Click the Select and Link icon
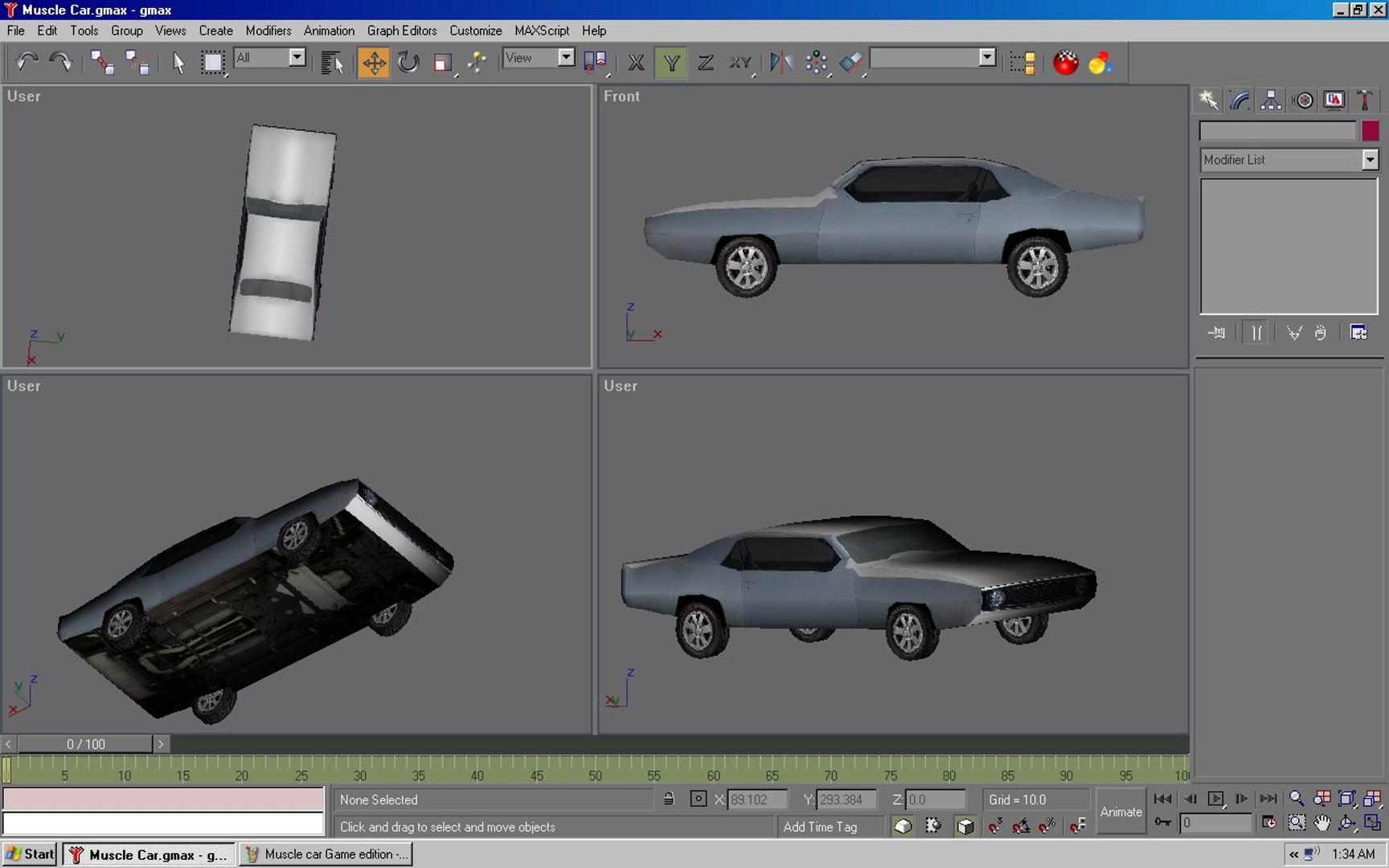 102,62
